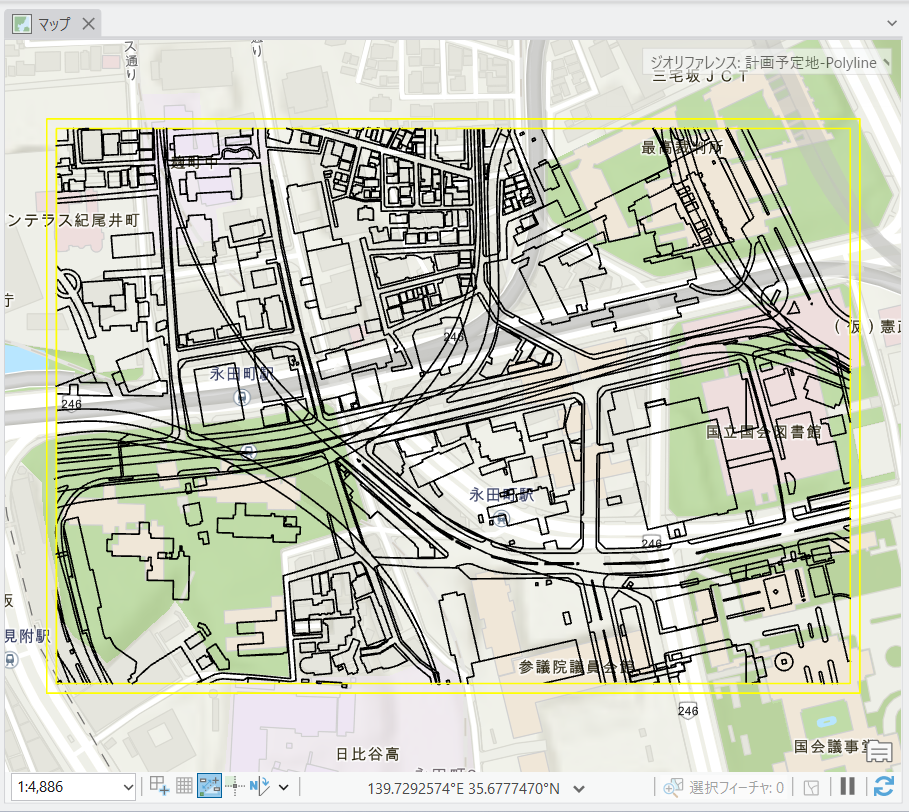Open the coordinate display format dropdown
Viewport: 909px width, 812px height.
(x=576, y=788)
